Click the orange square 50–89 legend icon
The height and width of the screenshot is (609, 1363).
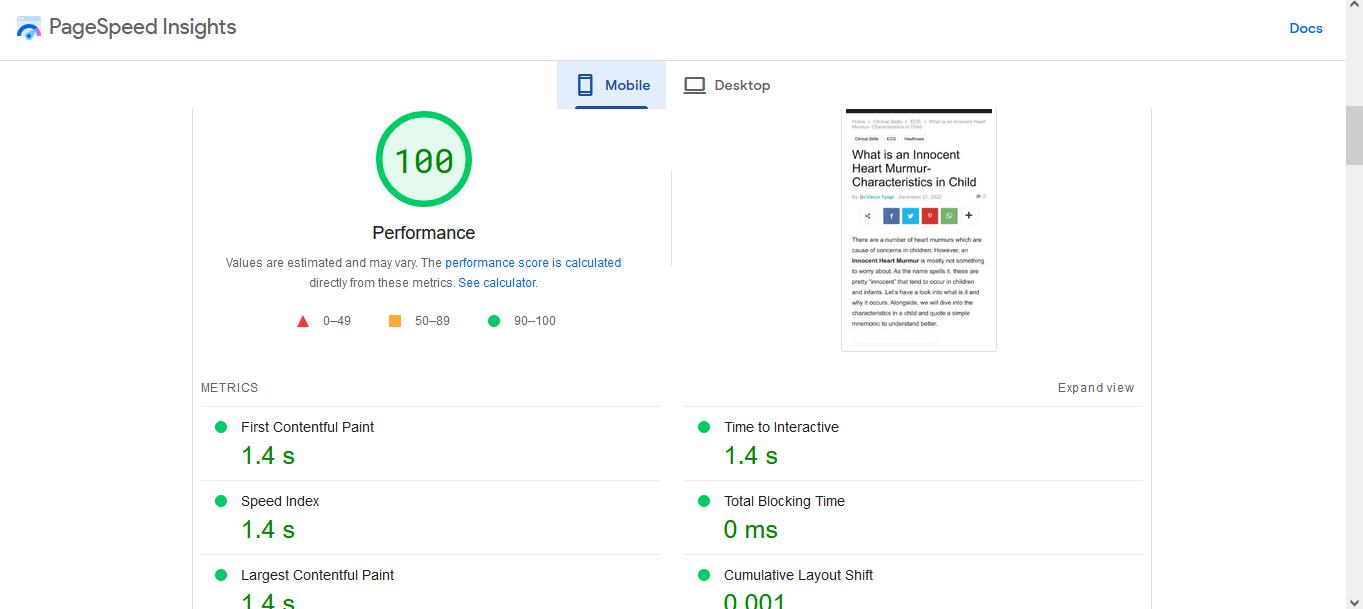coord(395,321)
